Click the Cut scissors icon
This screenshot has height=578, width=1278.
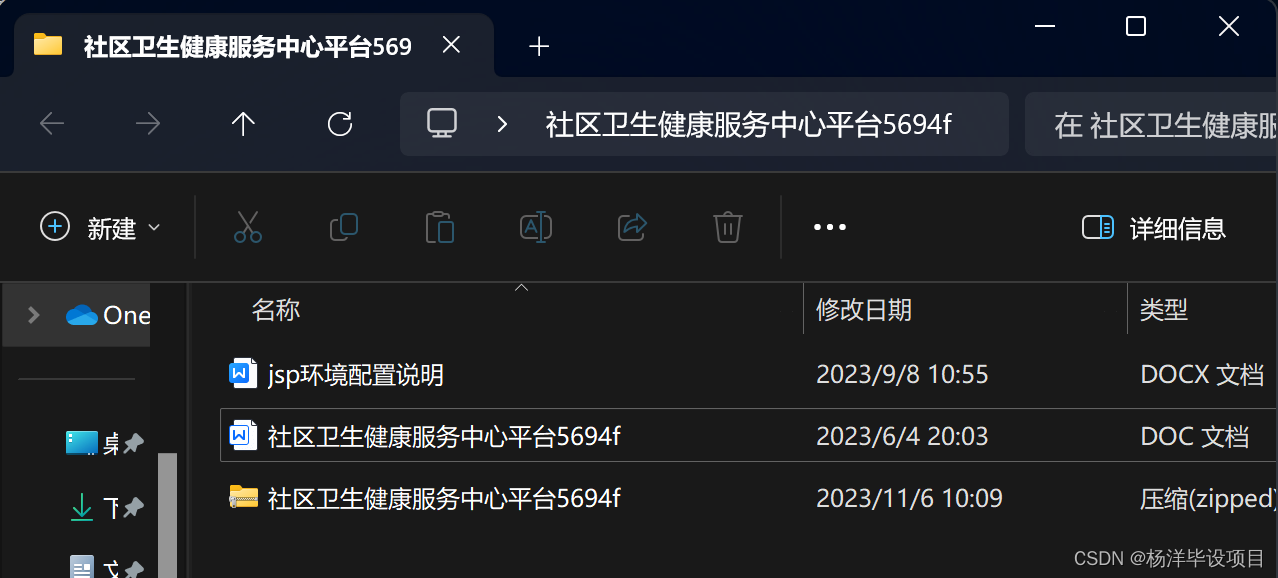tap(247, 227)
